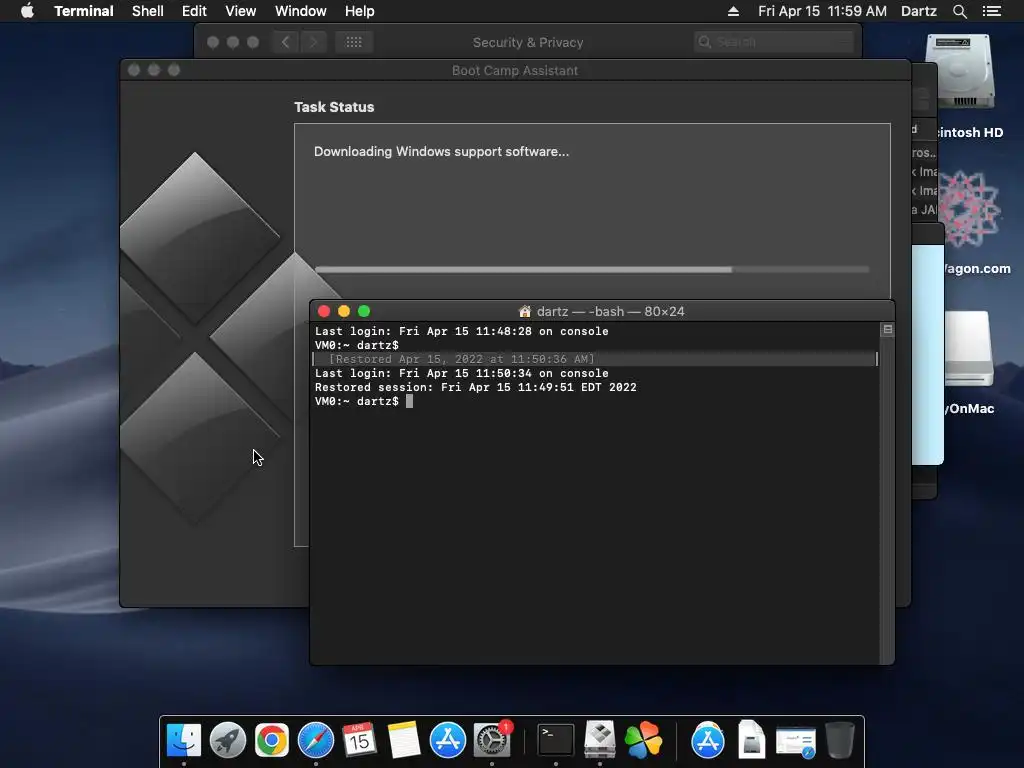1024x768 pixels.
Task: Open the Apple menu
Action: tap(27, 11)
